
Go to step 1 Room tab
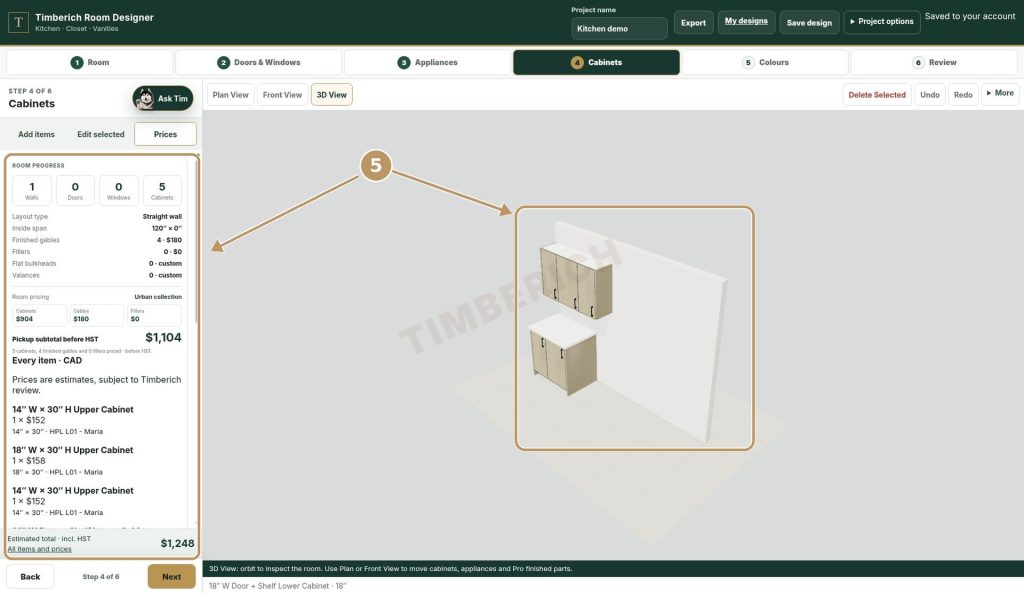coord(89,63)
